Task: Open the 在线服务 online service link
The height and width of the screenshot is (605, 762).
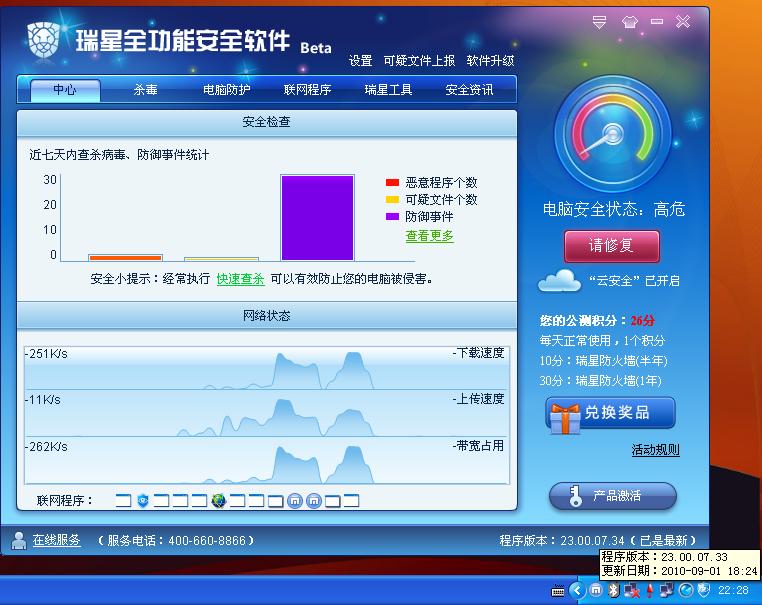Action: (x=56, y=540)
